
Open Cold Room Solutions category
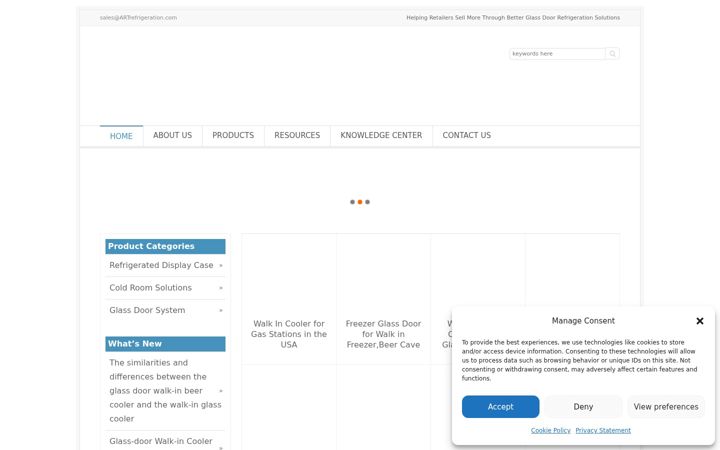click(151, 288)
